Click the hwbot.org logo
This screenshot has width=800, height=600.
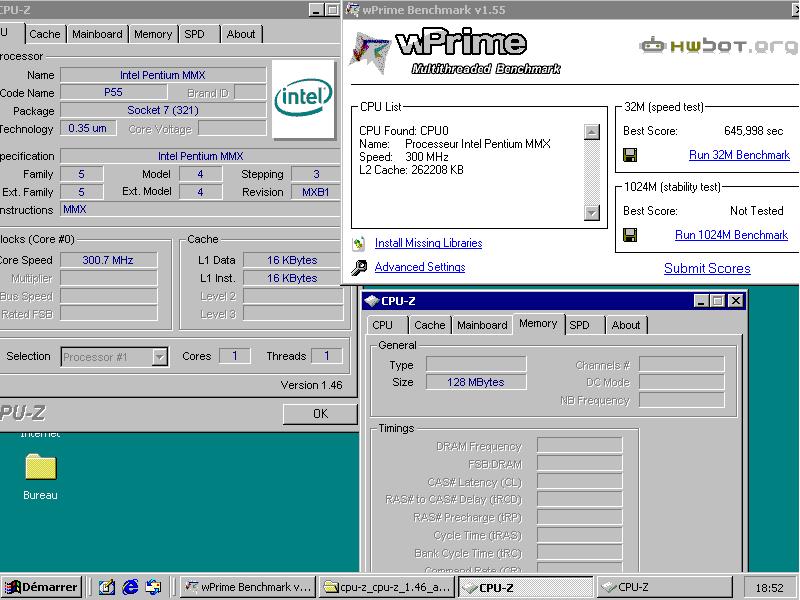click(x=718, y=46)
